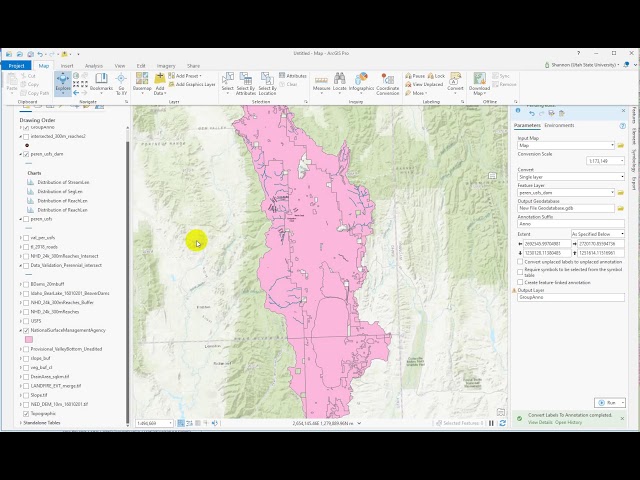Click the intersected_300m_reaches2 point symbol
This screenshot has height=480, width=640.
pos(27,145)
